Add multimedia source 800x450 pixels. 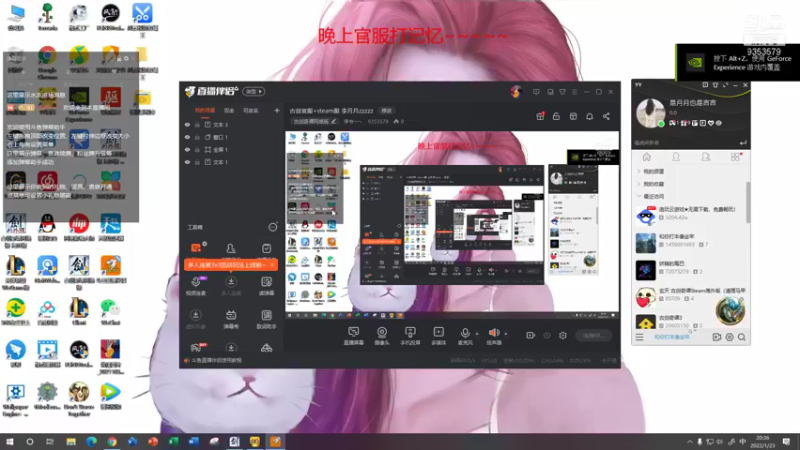tap(438, 336)
